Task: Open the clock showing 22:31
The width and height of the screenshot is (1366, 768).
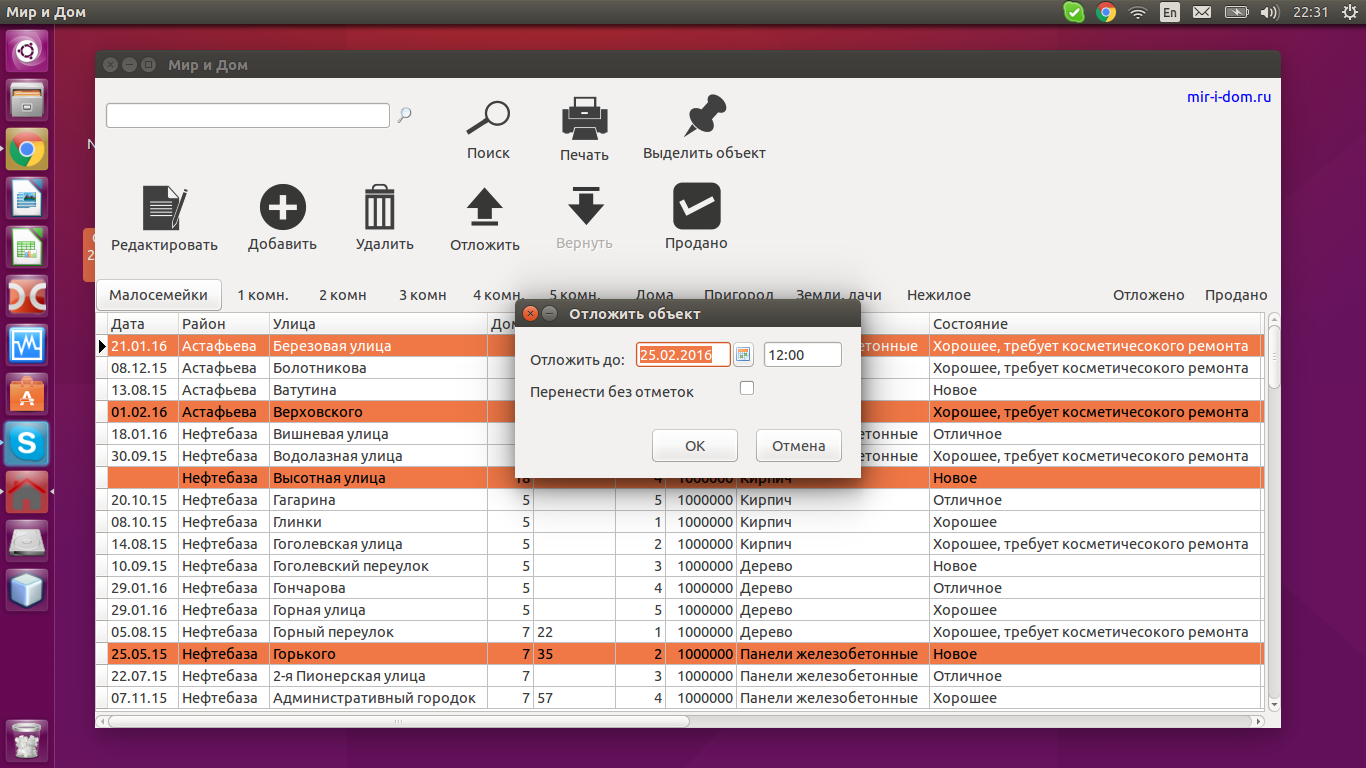Action: pos(1310,12)
